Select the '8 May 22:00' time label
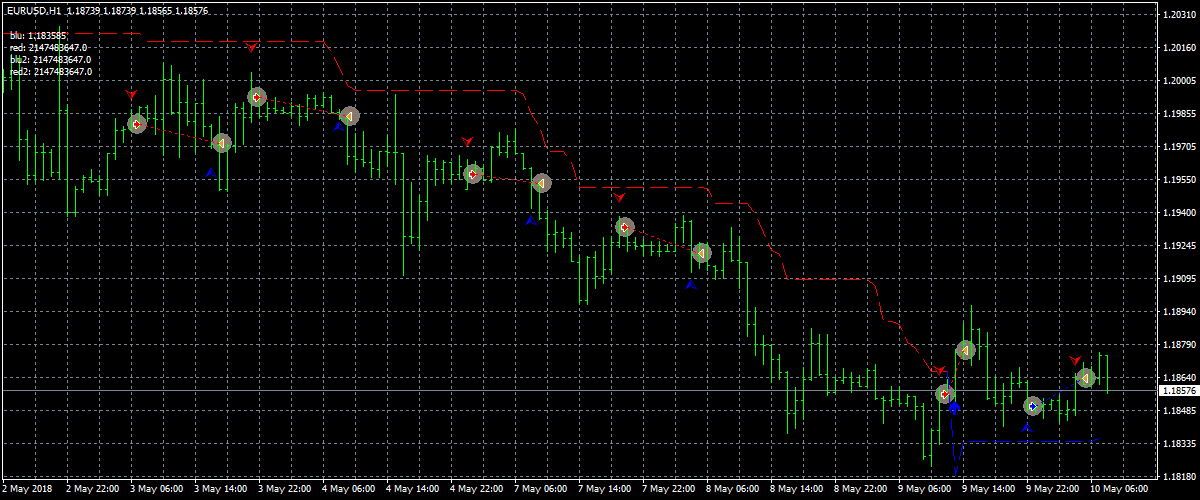 (860, 491)
